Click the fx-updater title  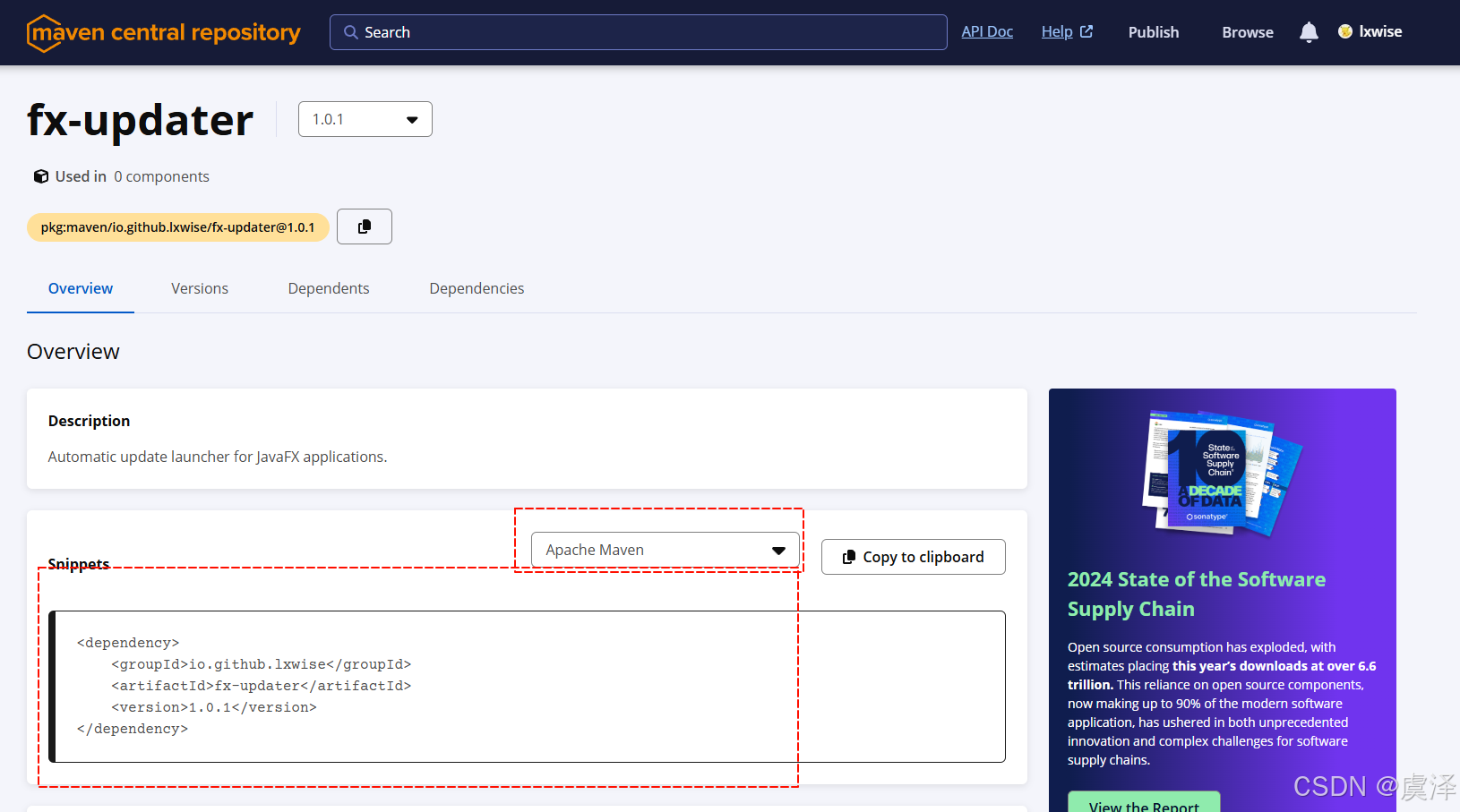(x=141, y=120)
